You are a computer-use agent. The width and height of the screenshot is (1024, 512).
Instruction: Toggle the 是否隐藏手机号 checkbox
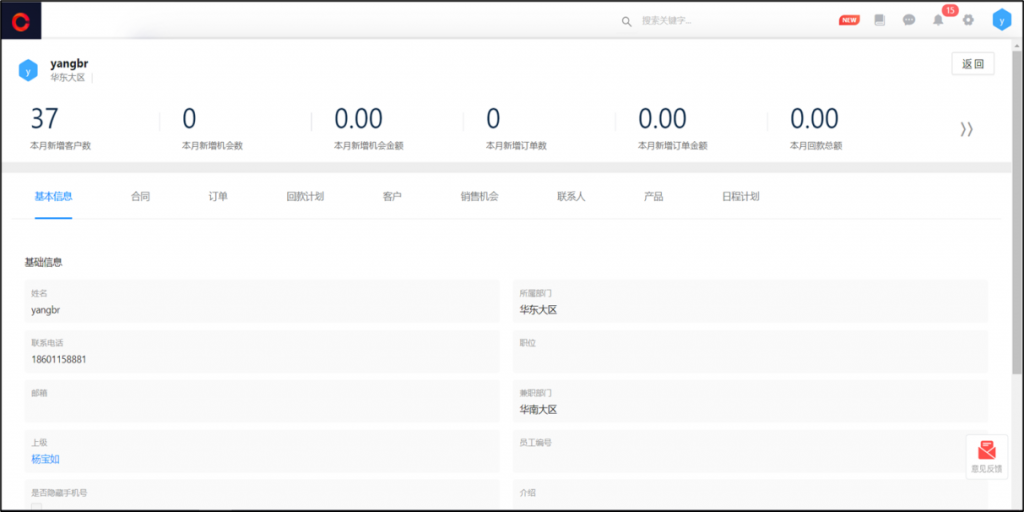click(x=36, y=507)
